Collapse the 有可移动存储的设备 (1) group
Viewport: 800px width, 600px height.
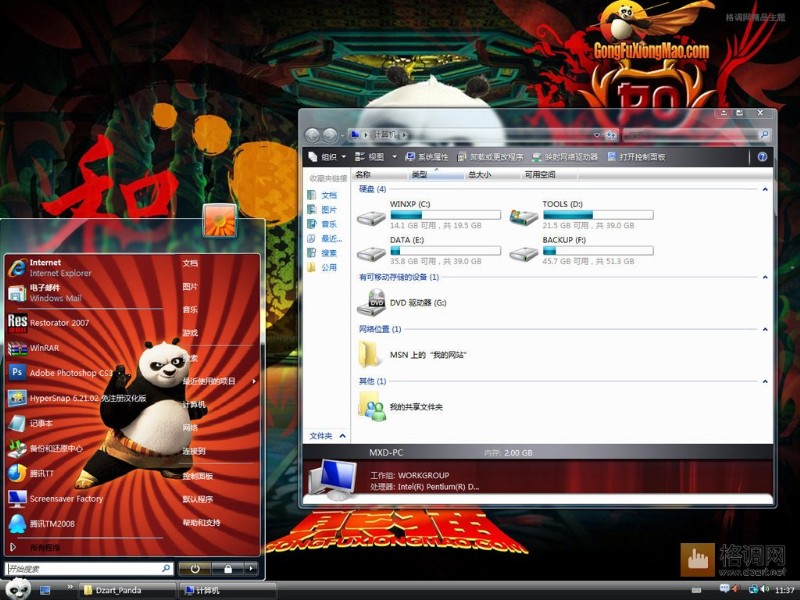765,277
